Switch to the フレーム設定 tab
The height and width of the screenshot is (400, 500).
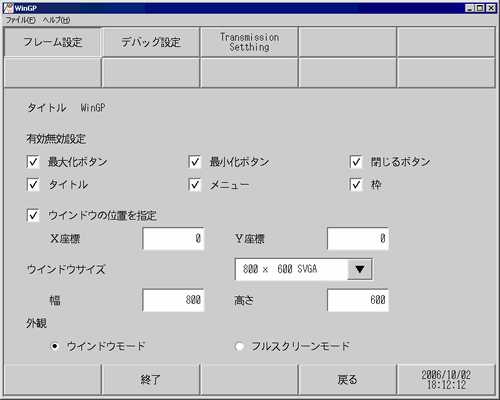[x=52, y=42]
